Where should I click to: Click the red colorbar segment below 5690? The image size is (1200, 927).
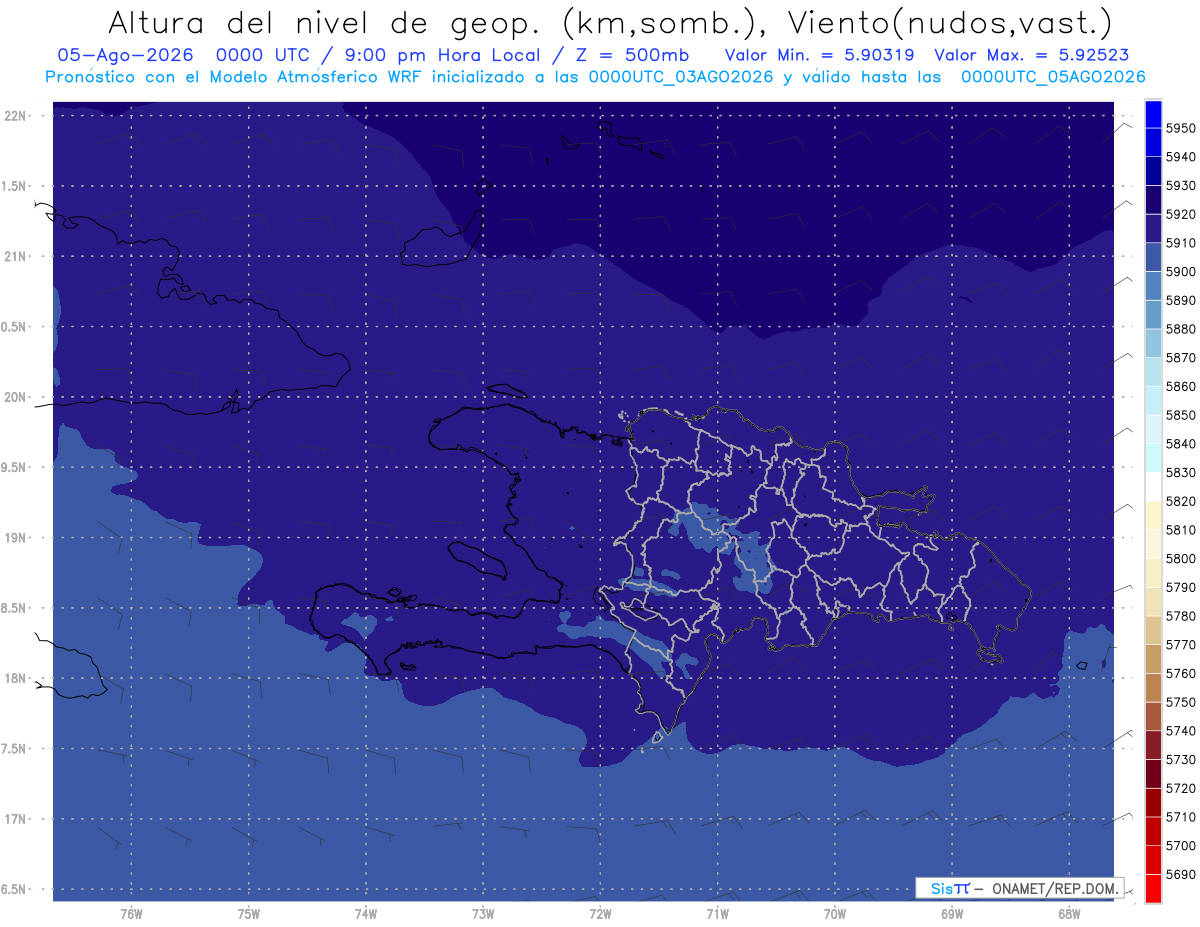click(1153, 888)
